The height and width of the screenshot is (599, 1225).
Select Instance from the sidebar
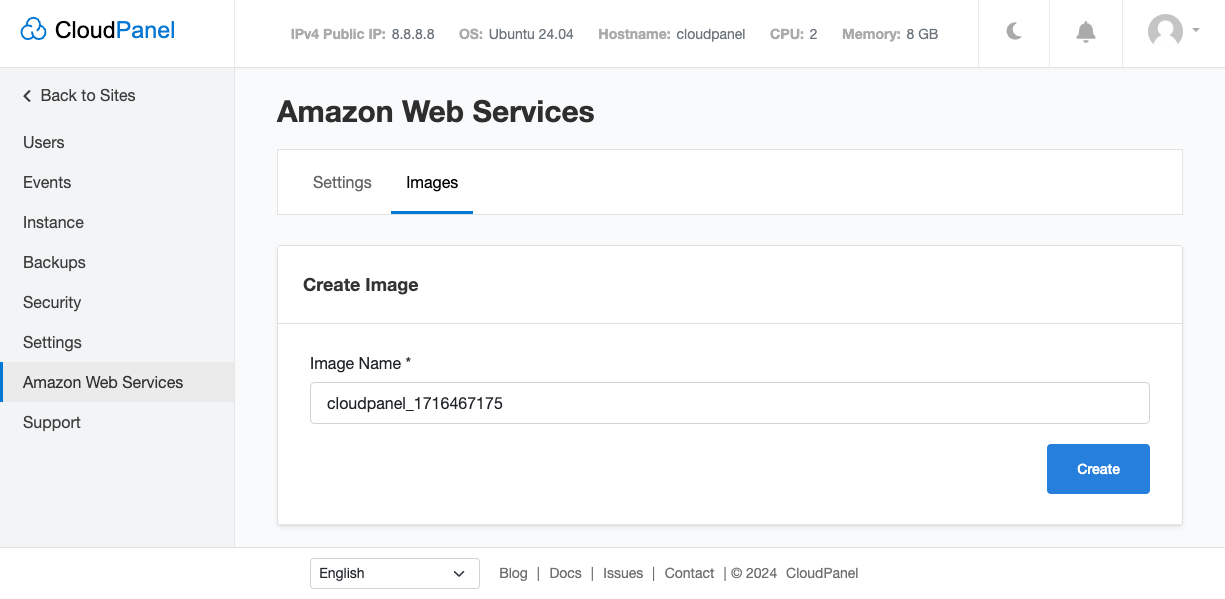click(x=53, y=222)
